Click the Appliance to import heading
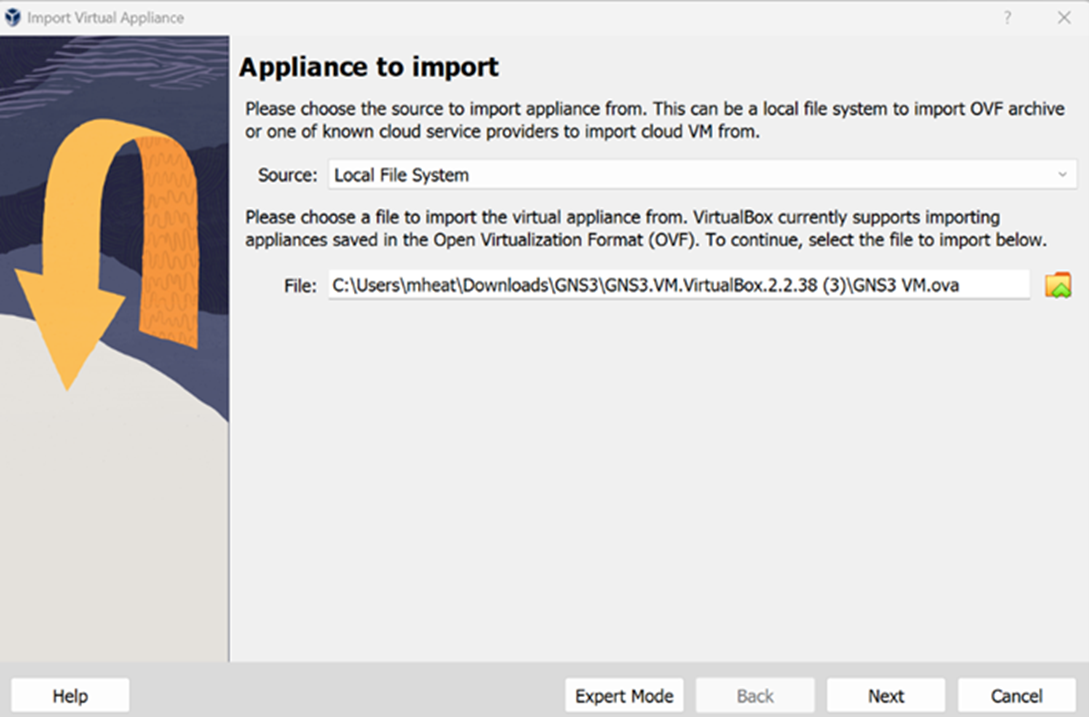 coord(369,67)
